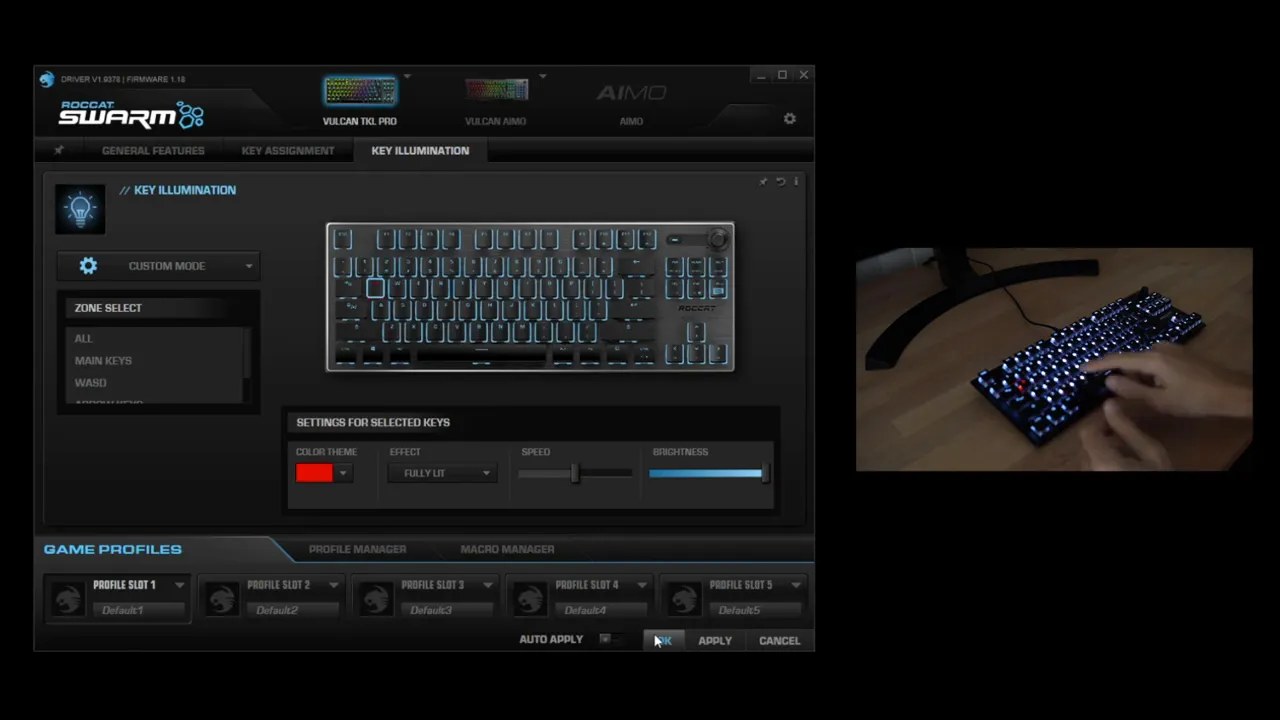Click the Default5 profile name field

(755, 610)
